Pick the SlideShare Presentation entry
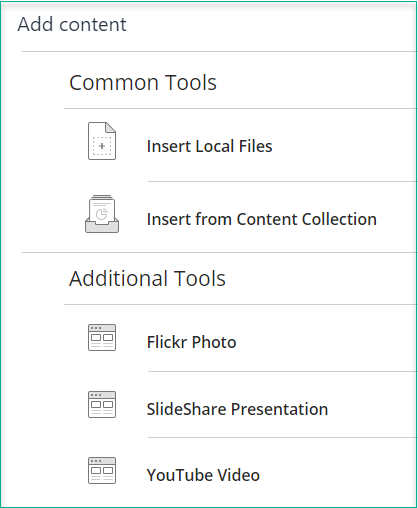This screenshot has height=508, width=418. [x=237, y=409]
